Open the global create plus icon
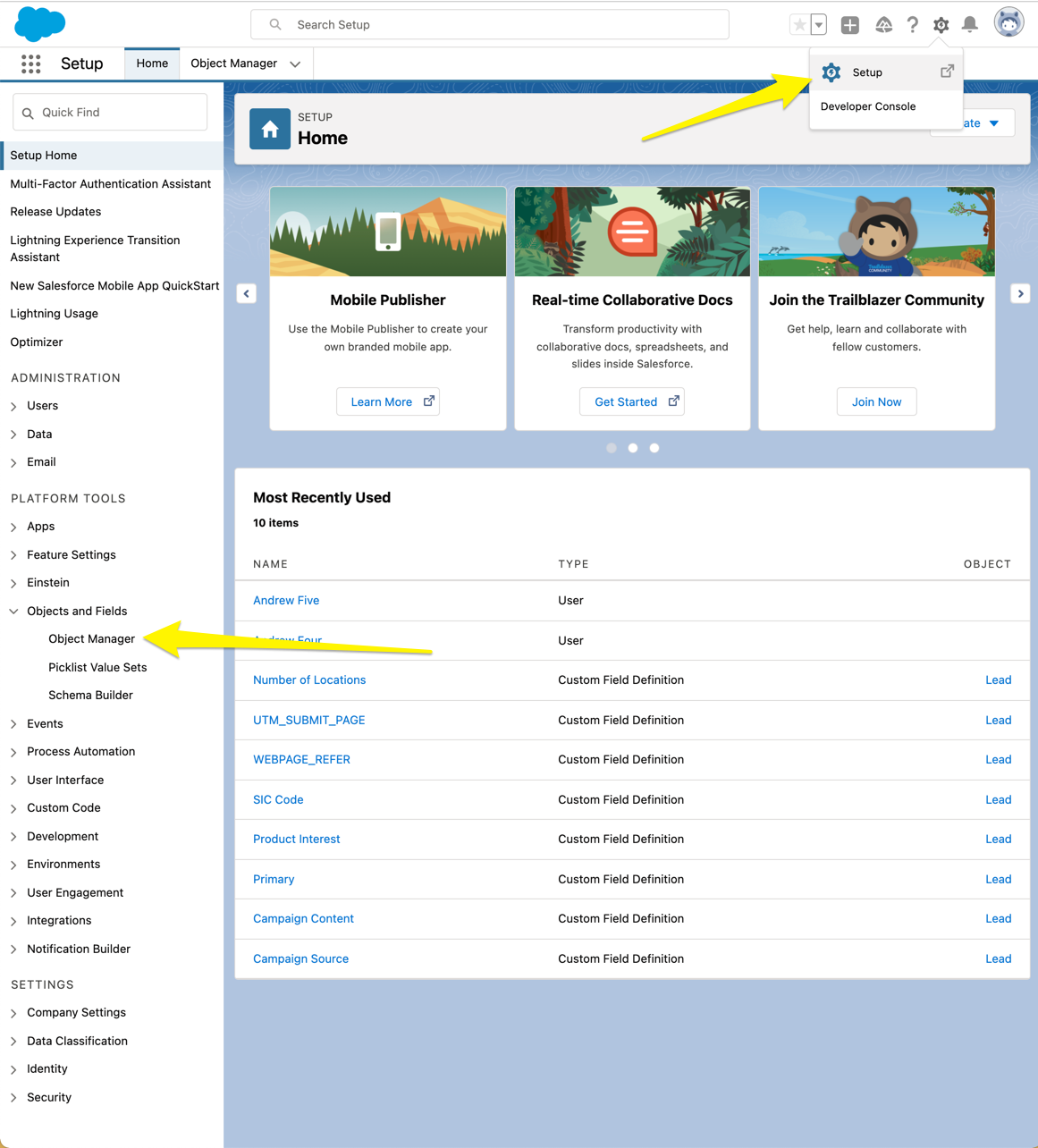The image size is (1038, 1148). pos(849,24)
